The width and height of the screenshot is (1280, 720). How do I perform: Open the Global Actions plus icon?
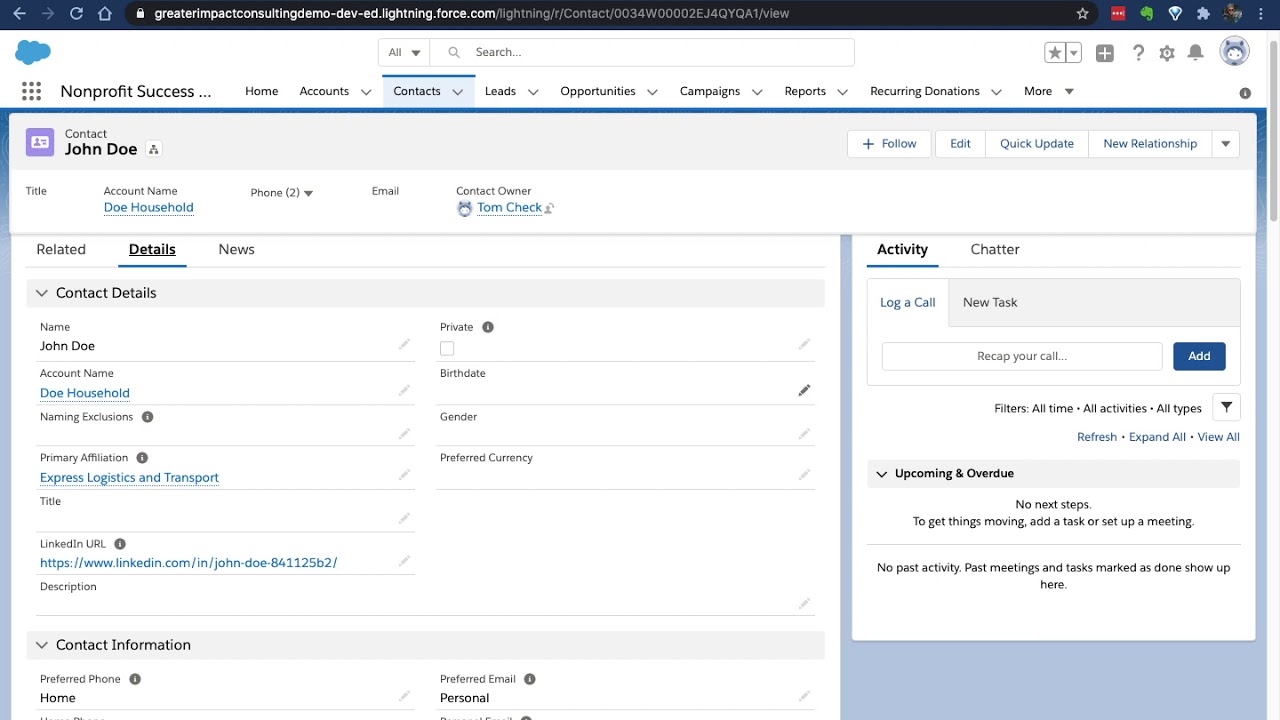click(1105, 53)
